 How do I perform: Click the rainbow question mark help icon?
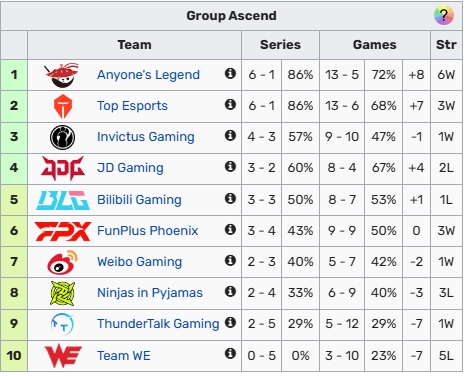tap(444, 15)
